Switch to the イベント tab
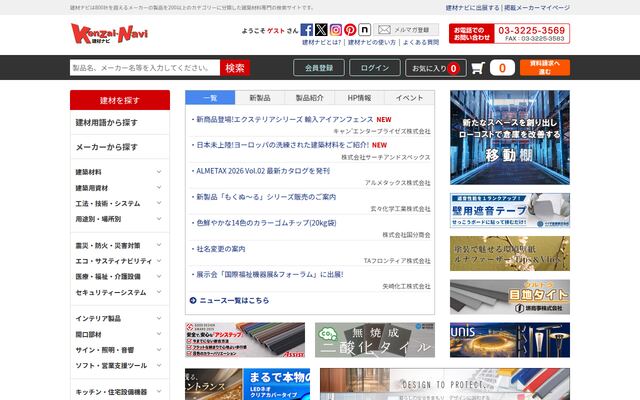 tap(409, 98)
